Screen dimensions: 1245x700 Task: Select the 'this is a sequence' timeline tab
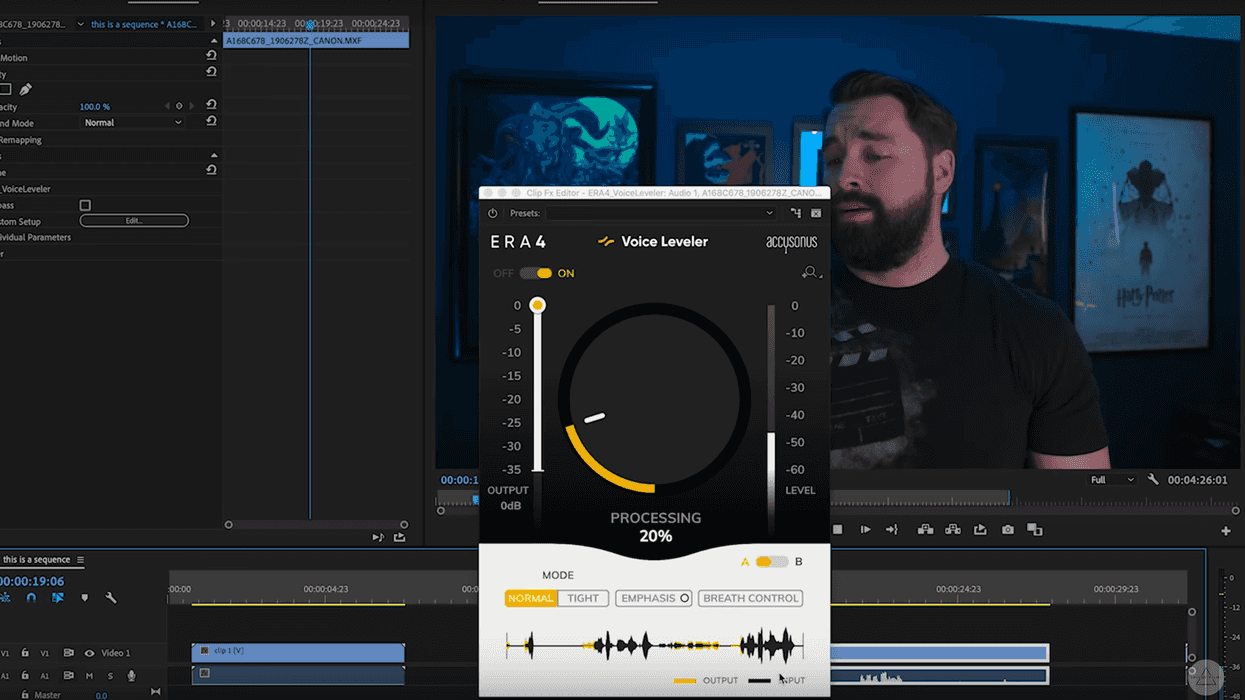(x=37, y=560)
